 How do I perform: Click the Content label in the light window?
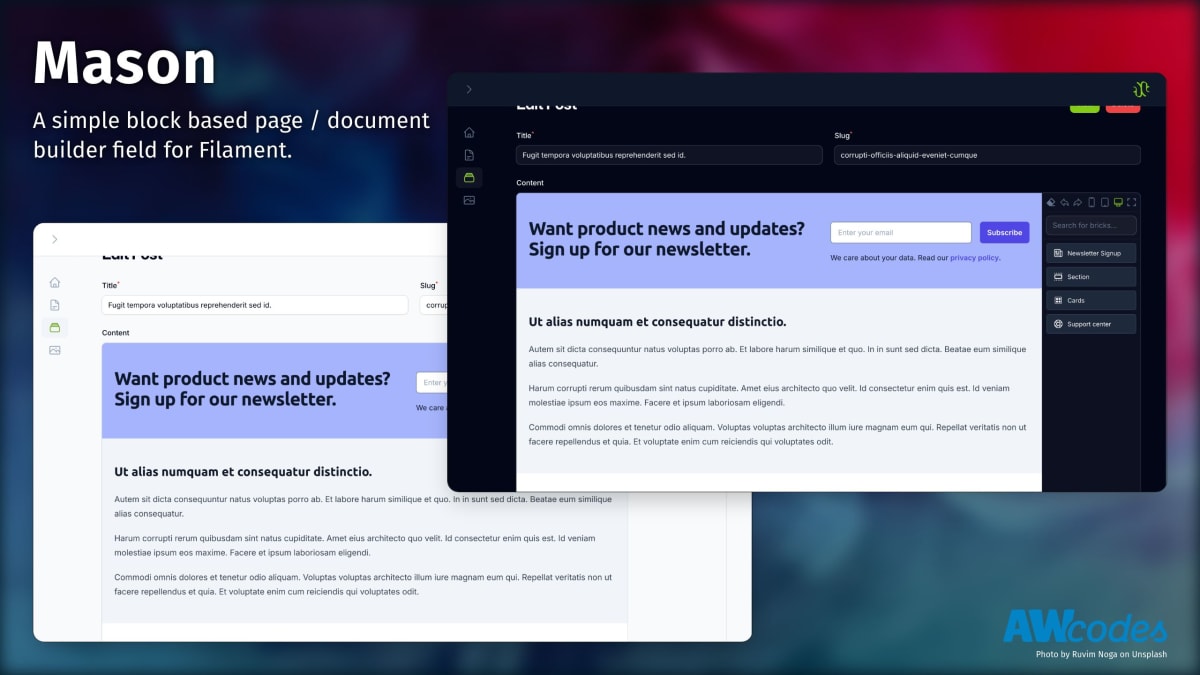pyautogui.click(x=116, y=333)
